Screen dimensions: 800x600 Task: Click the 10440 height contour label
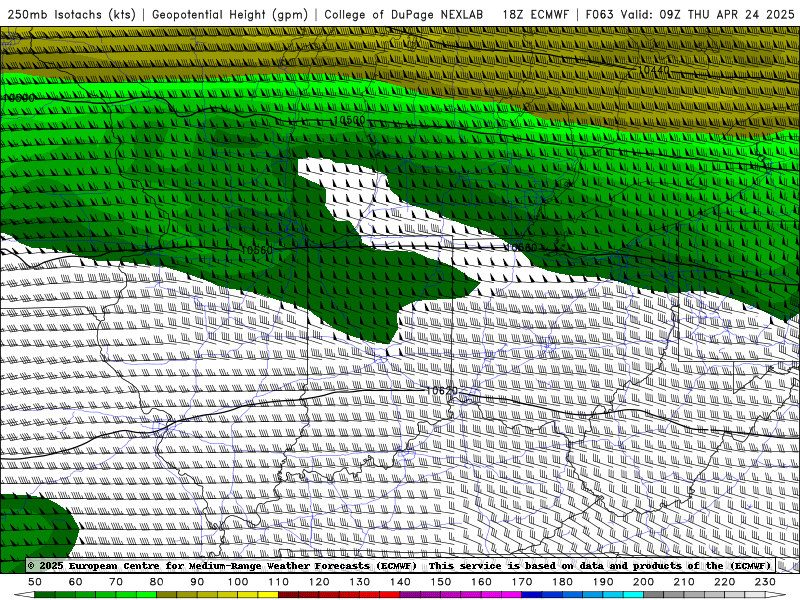click(x=654, y=69)
